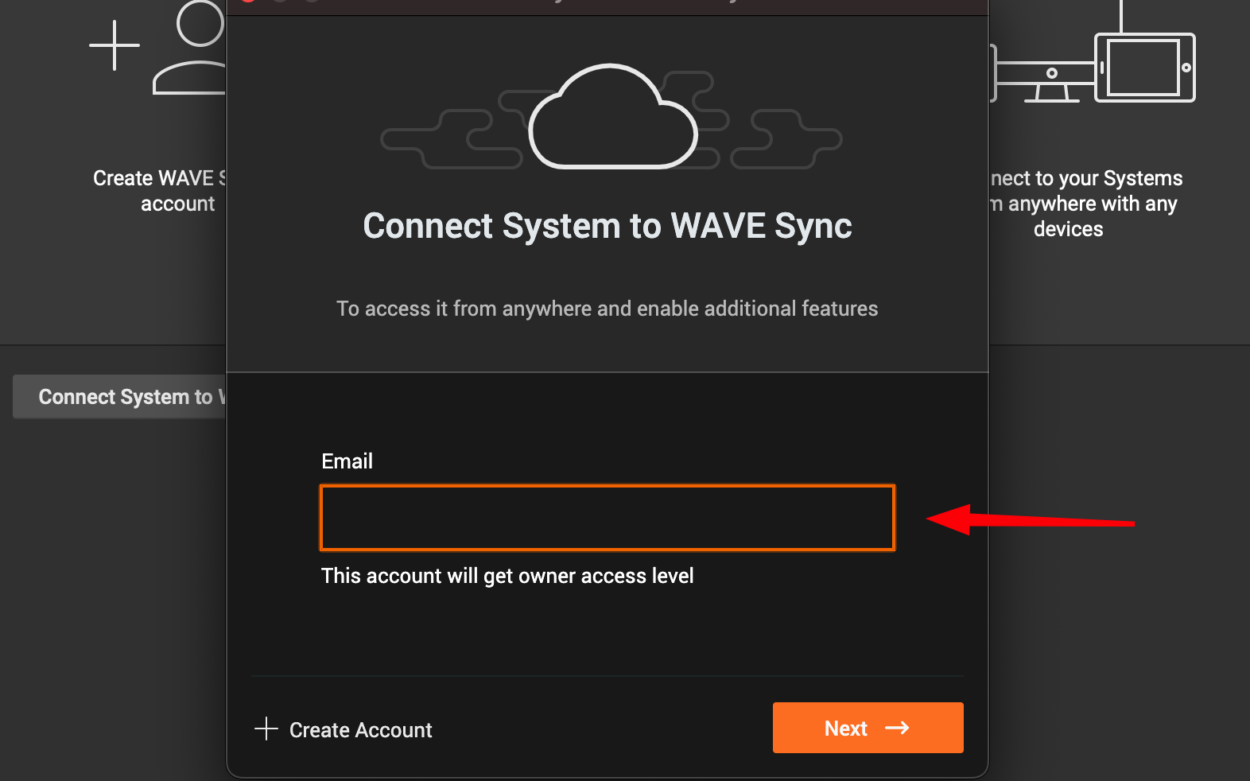Click "Create WAVE" account caption in background window
The image size is (1250, 781).
pyautogui.click(x=160, y=191)
